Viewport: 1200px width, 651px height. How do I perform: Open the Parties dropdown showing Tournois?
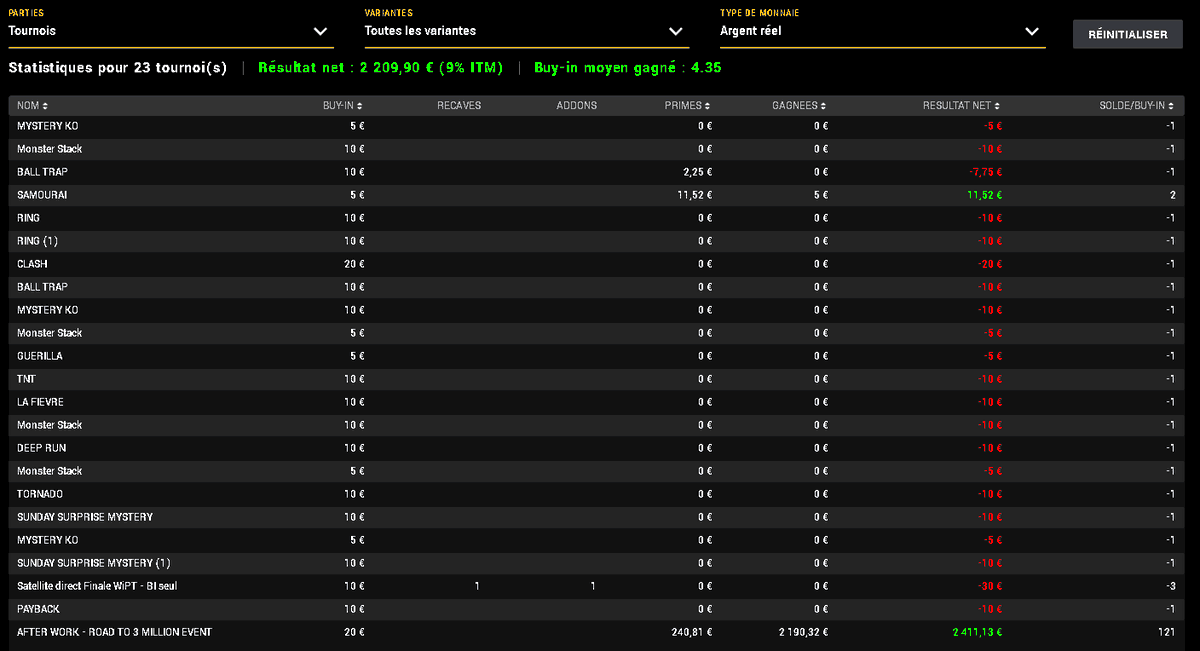pyautogui.click(x=169, y=31)
